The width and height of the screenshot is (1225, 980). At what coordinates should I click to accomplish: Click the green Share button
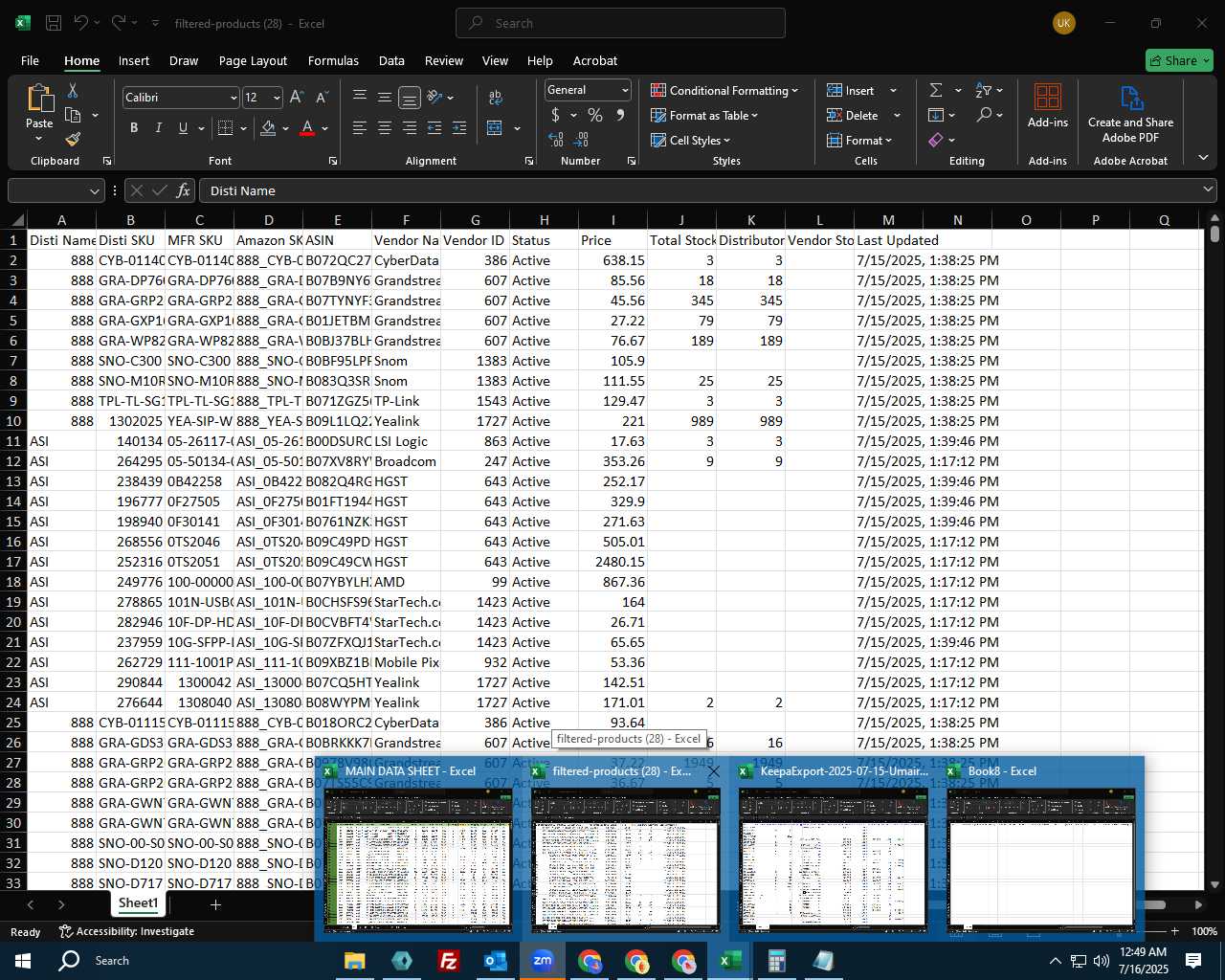coord(1179,60)
